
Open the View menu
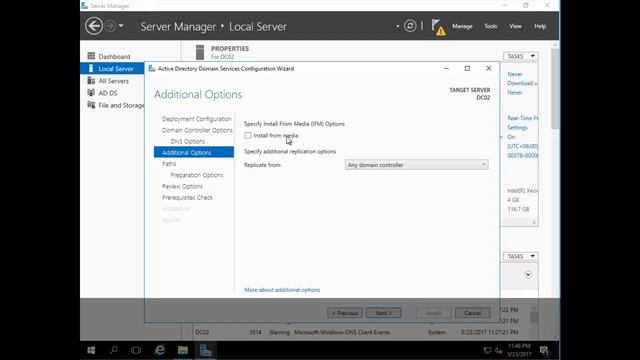515,26
